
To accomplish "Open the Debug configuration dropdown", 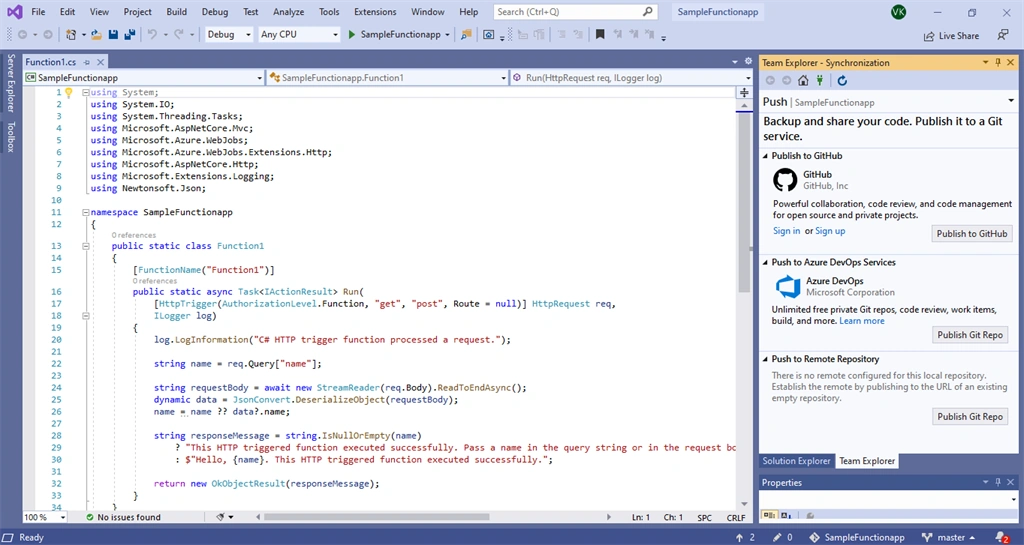I will point(229,35).
